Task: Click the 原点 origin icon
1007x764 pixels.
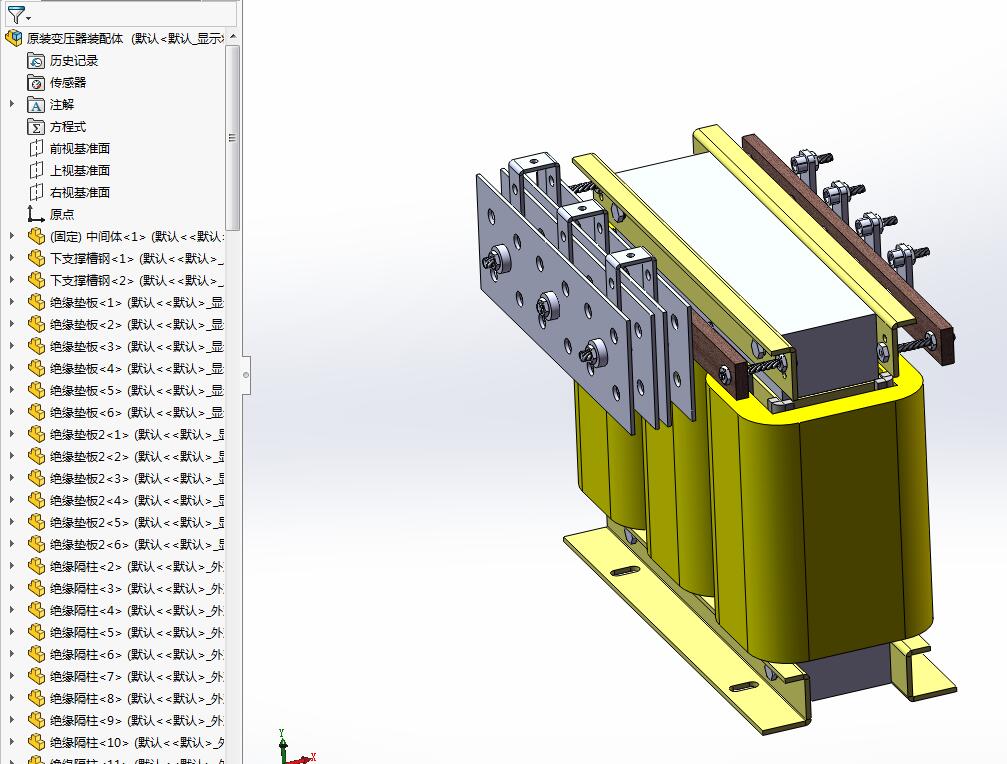Action: [x=36, y=214]
